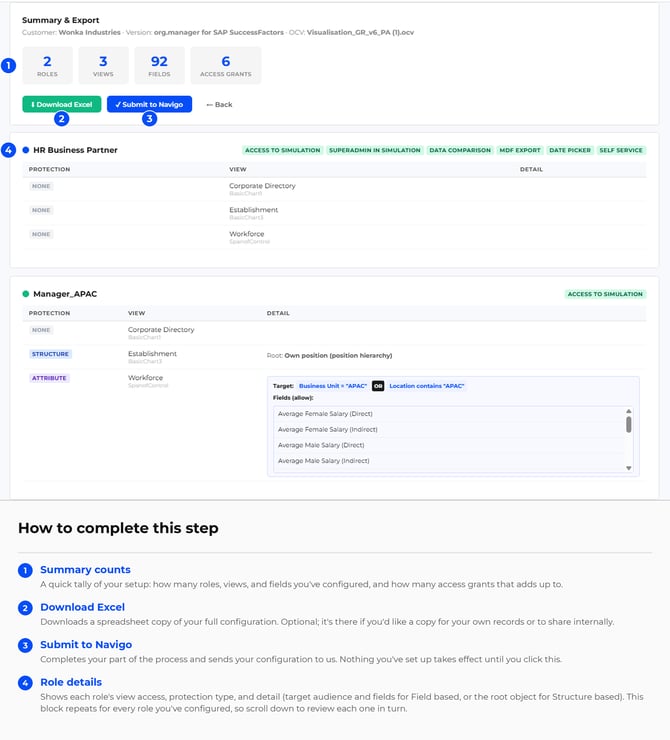Select the 3 Views summary card

103,66
